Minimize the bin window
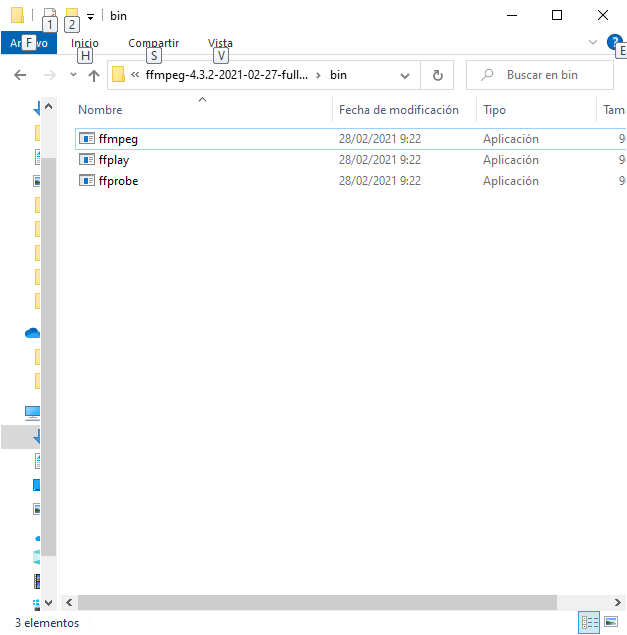The height and width of the screenshot is (635, 627). click(512, 15)
